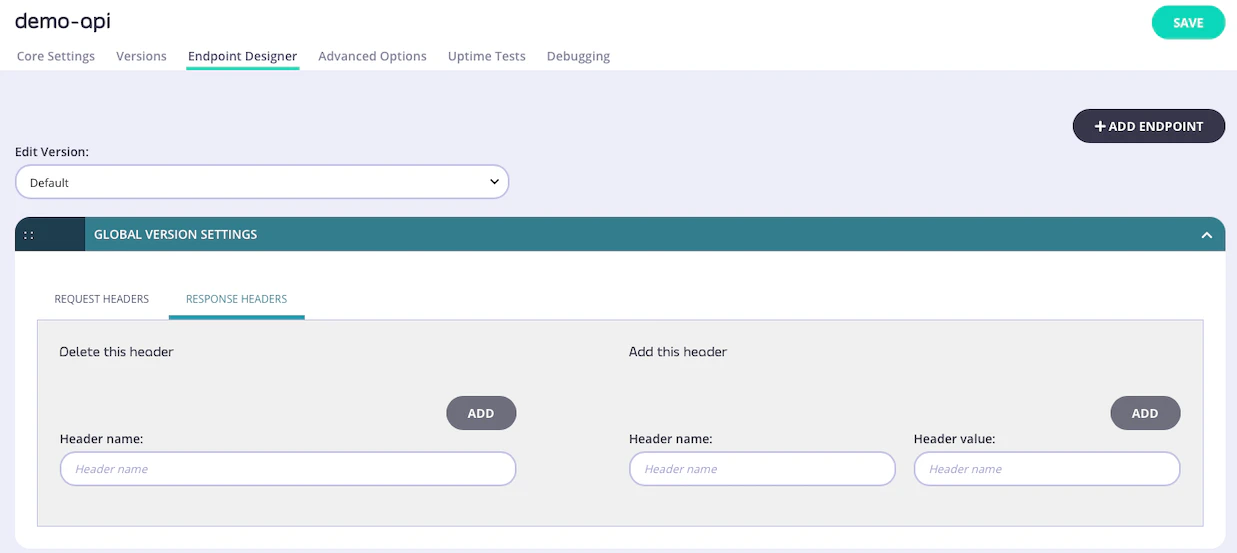Click the Edit Version label

click(x=52, y=152)
